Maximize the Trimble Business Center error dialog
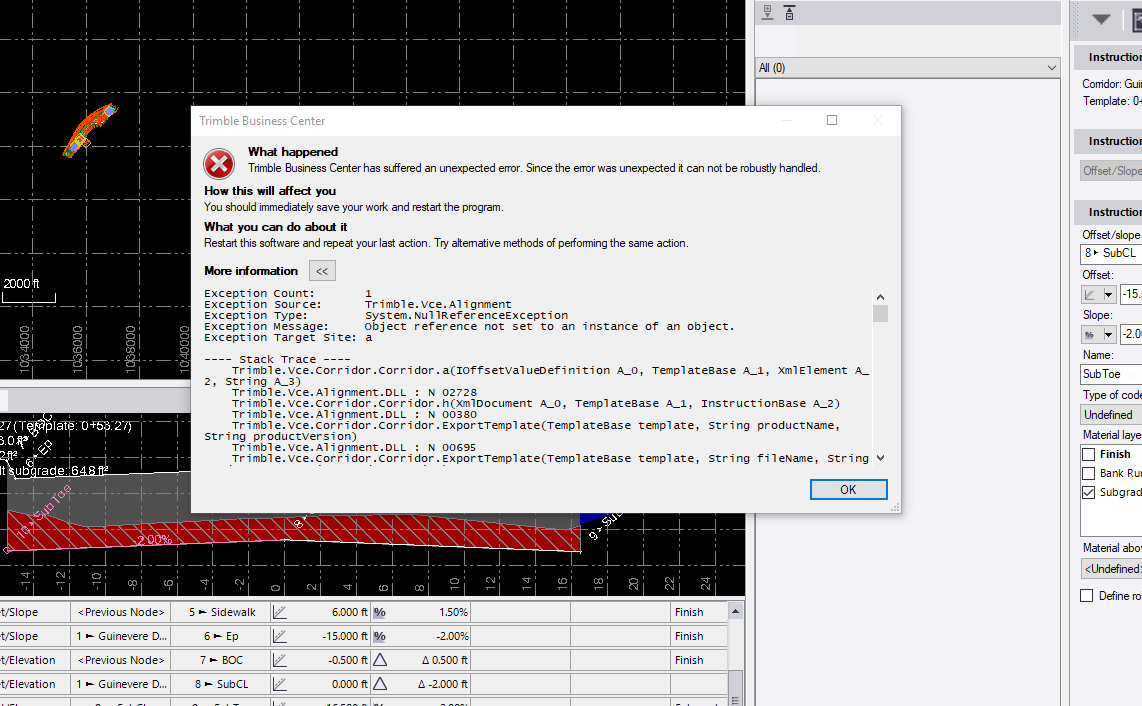Viewport: 1142px width, 706px height. point(832,120)
